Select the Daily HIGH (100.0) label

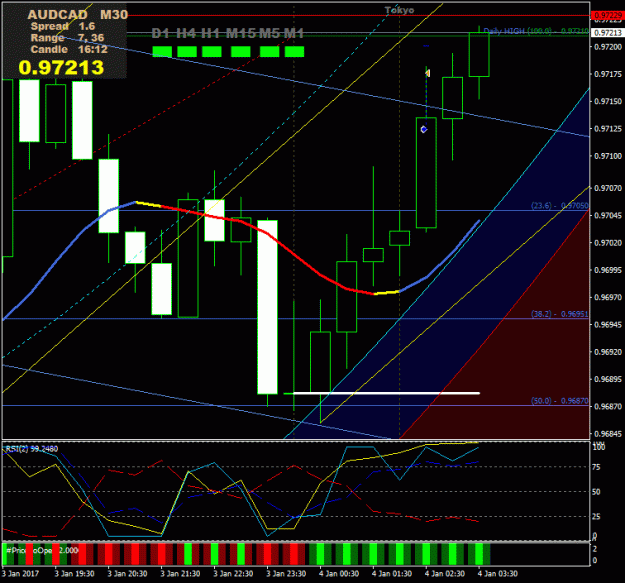[536, 31]
